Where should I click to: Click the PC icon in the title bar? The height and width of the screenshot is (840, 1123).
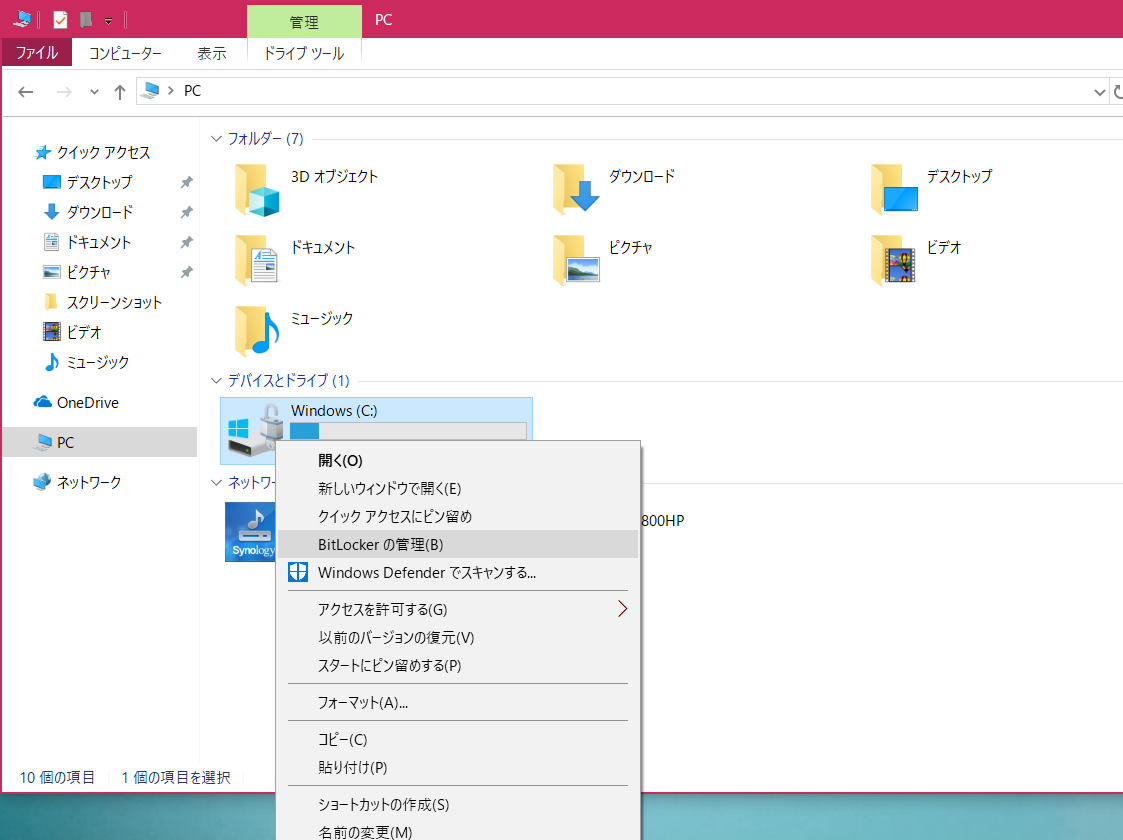click(x=21, y=19)
